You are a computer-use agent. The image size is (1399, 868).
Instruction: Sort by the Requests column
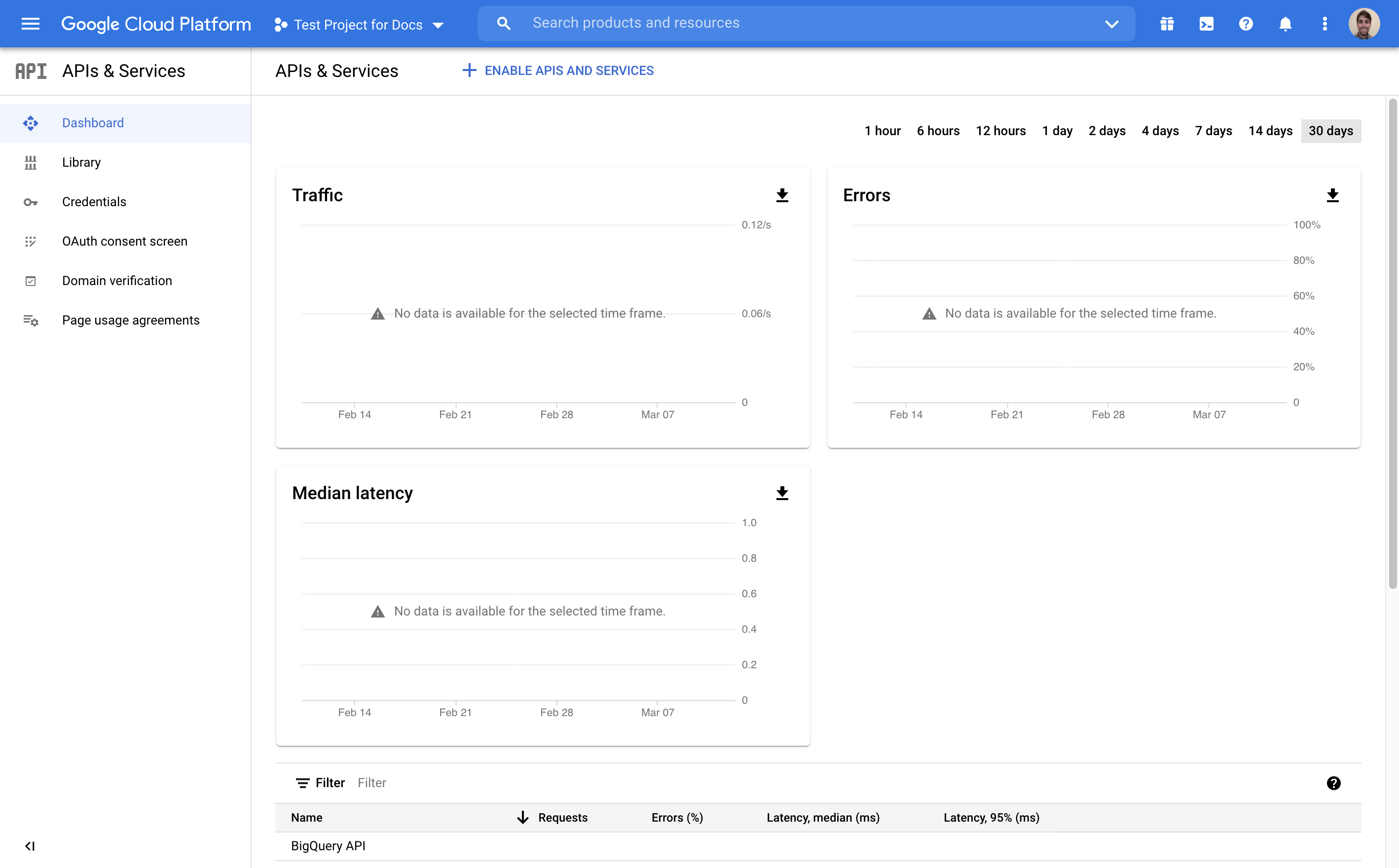562,818
